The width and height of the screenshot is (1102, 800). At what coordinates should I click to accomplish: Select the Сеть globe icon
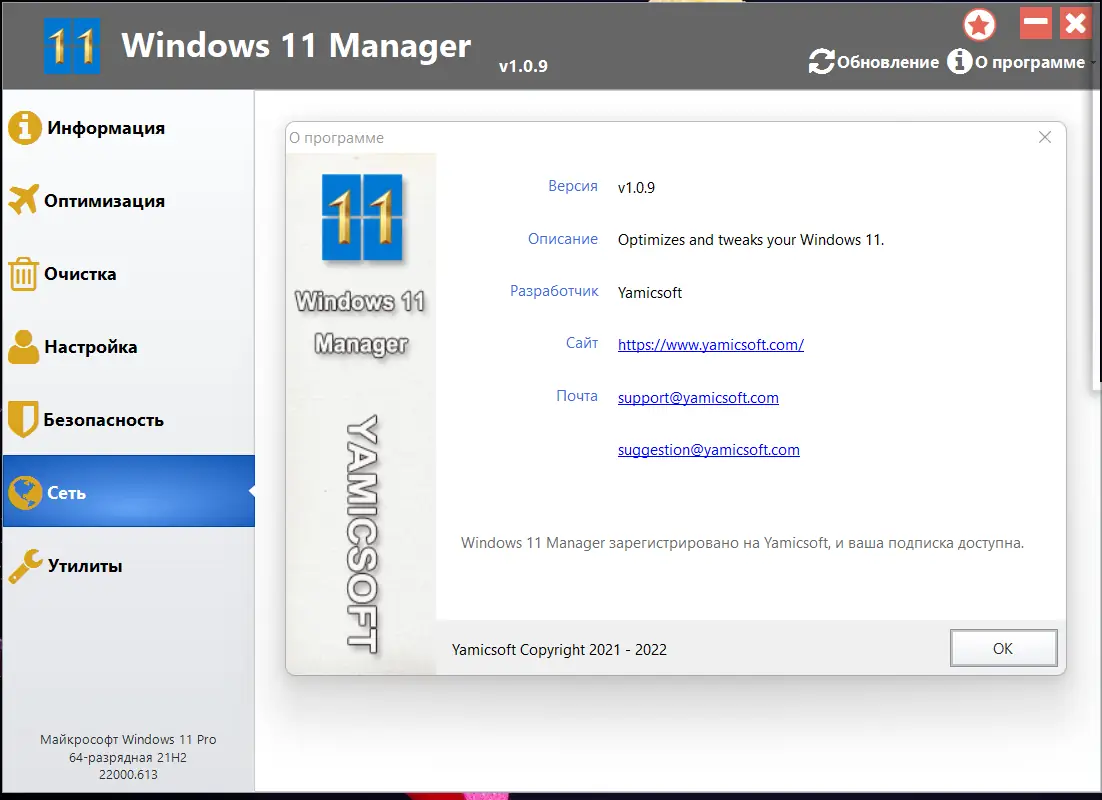pos(25,491)
